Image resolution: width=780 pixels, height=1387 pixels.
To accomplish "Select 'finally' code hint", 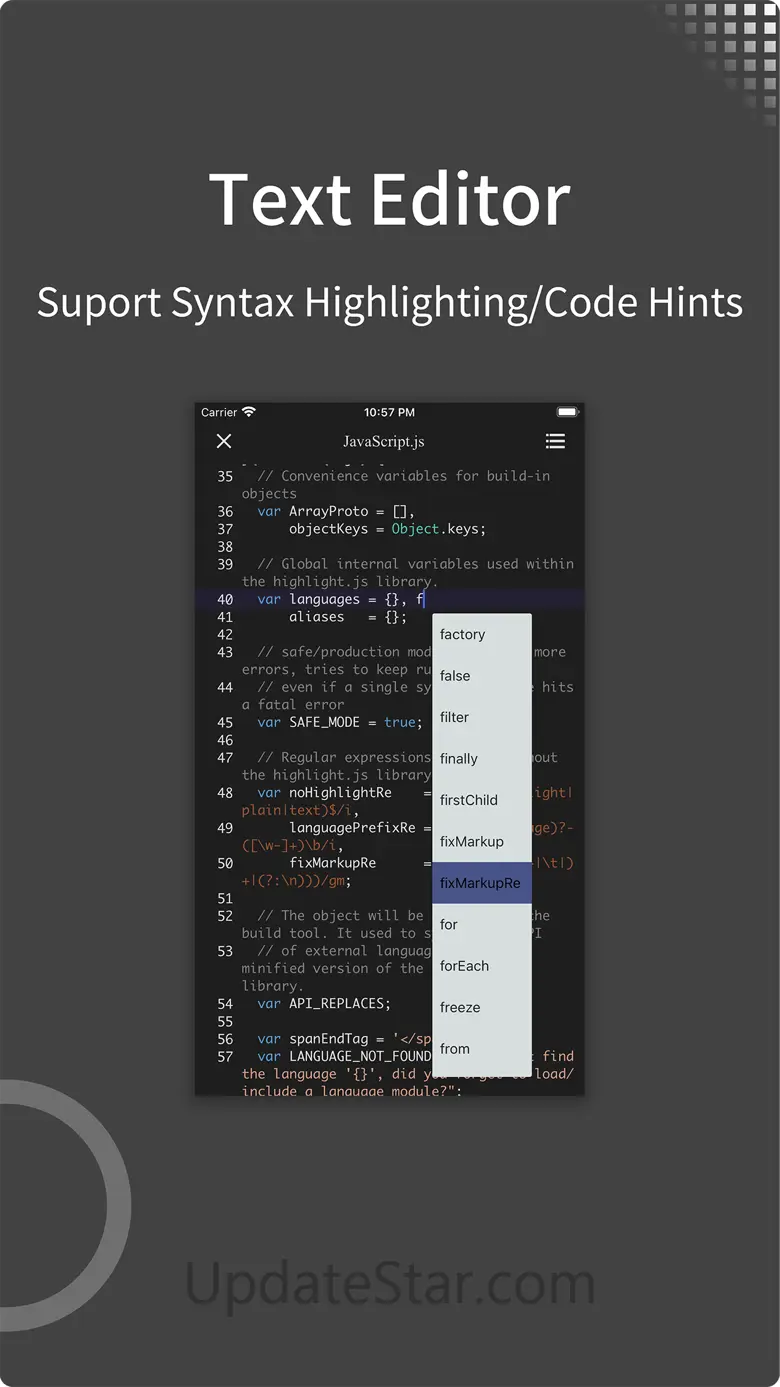I will [481, 759].
